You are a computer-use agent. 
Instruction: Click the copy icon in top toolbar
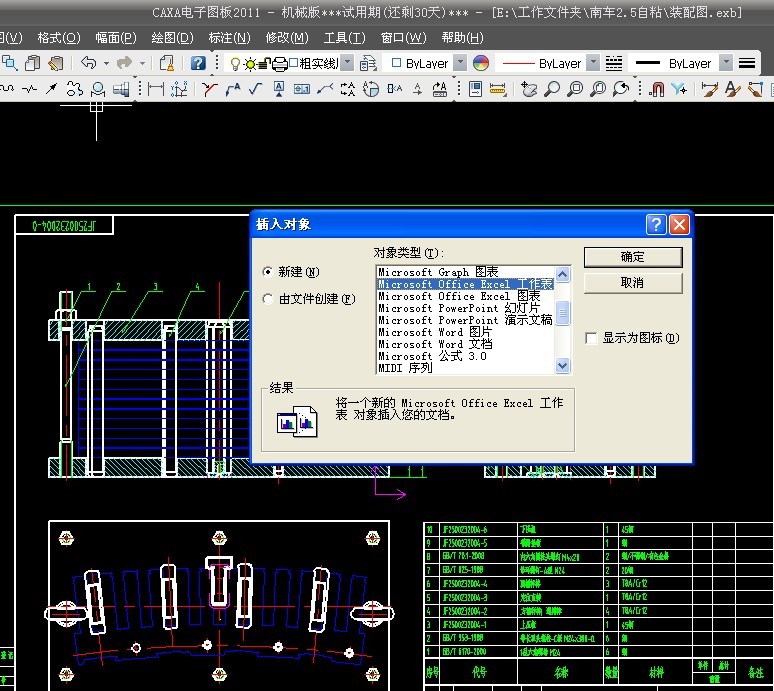[33, 63]
